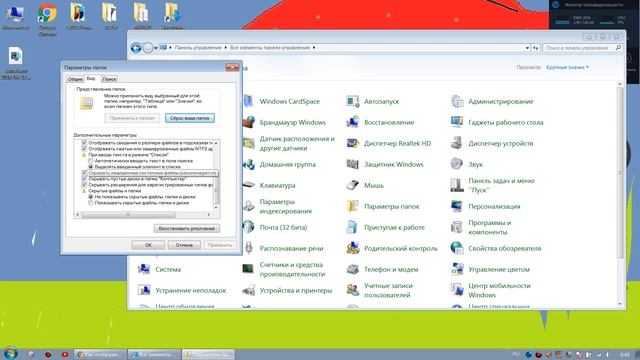Toggle Скрывать пустые диски checkbox

pos(84,179)
